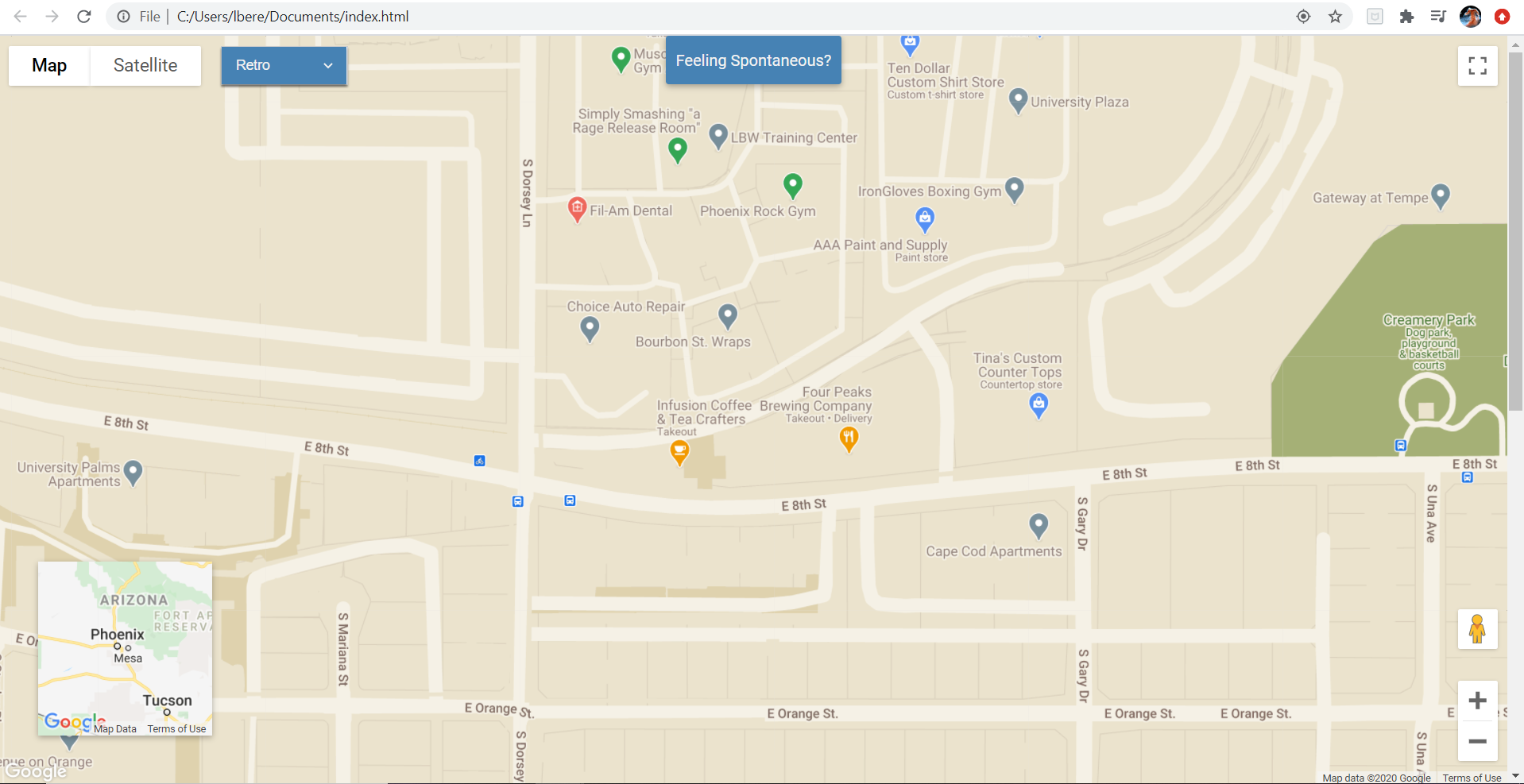This screenshot has width=1524, height=784.
Task: Click the Feeling Spontaneous? button
Action: coord(753,60)
